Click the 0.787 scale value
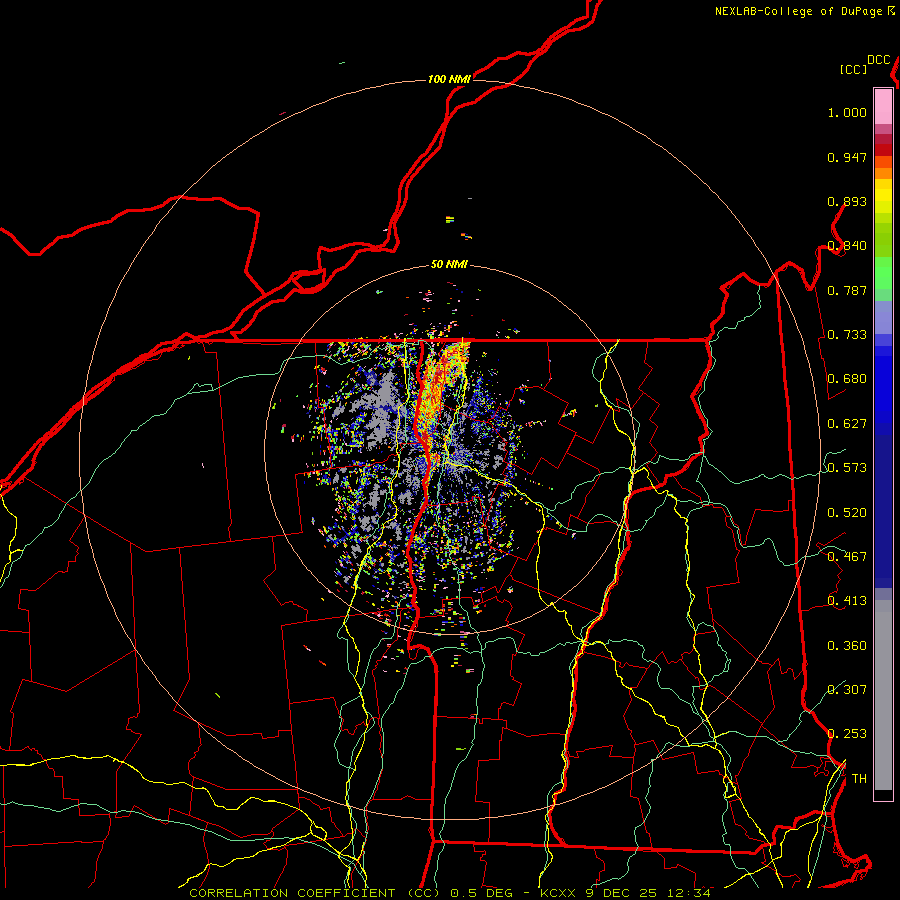The width and height of the screenshot is (900, 900). pyautogui.click(x=847, y=290)
